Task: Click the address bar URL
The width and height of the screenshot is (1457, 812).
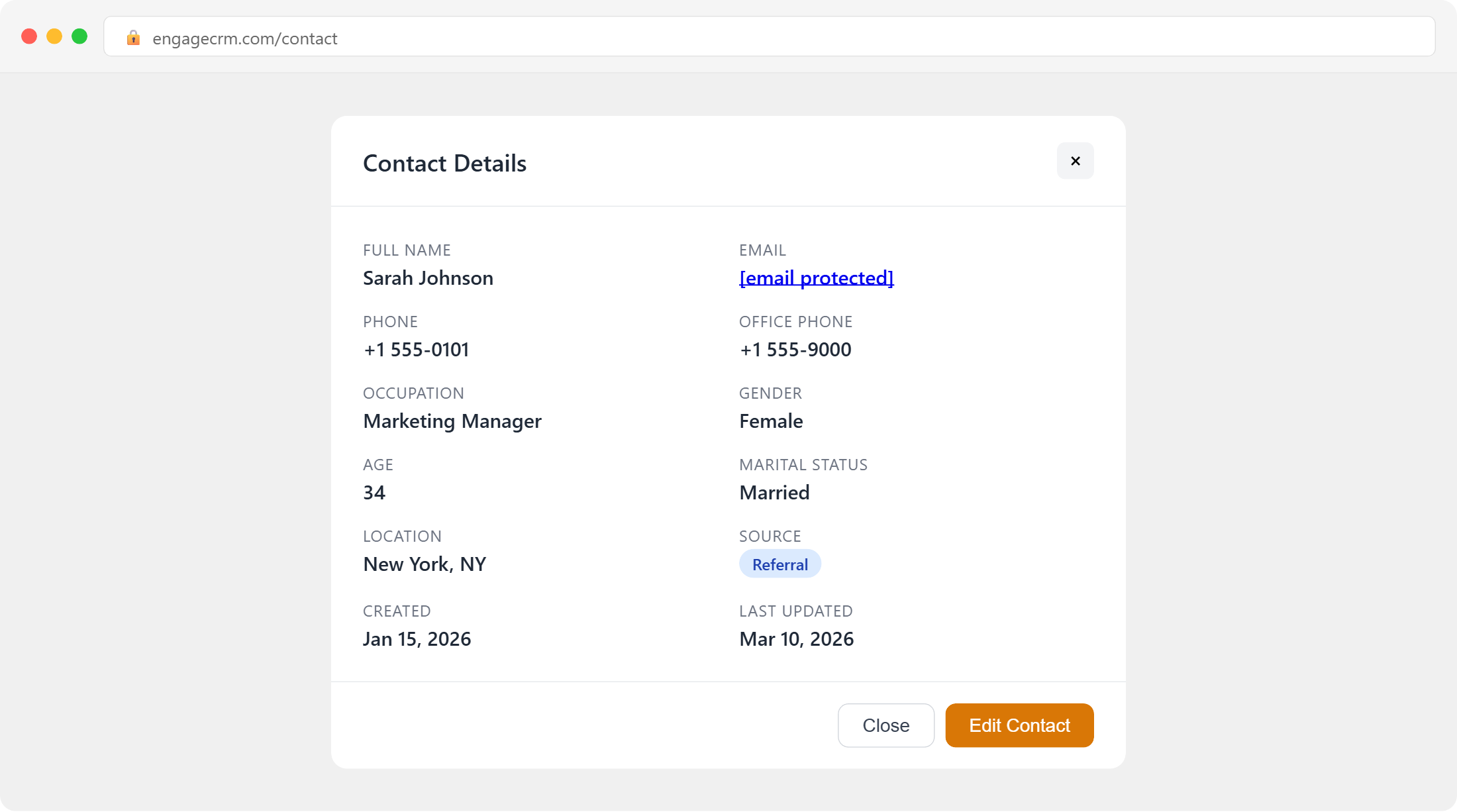Action: (244, 38)
